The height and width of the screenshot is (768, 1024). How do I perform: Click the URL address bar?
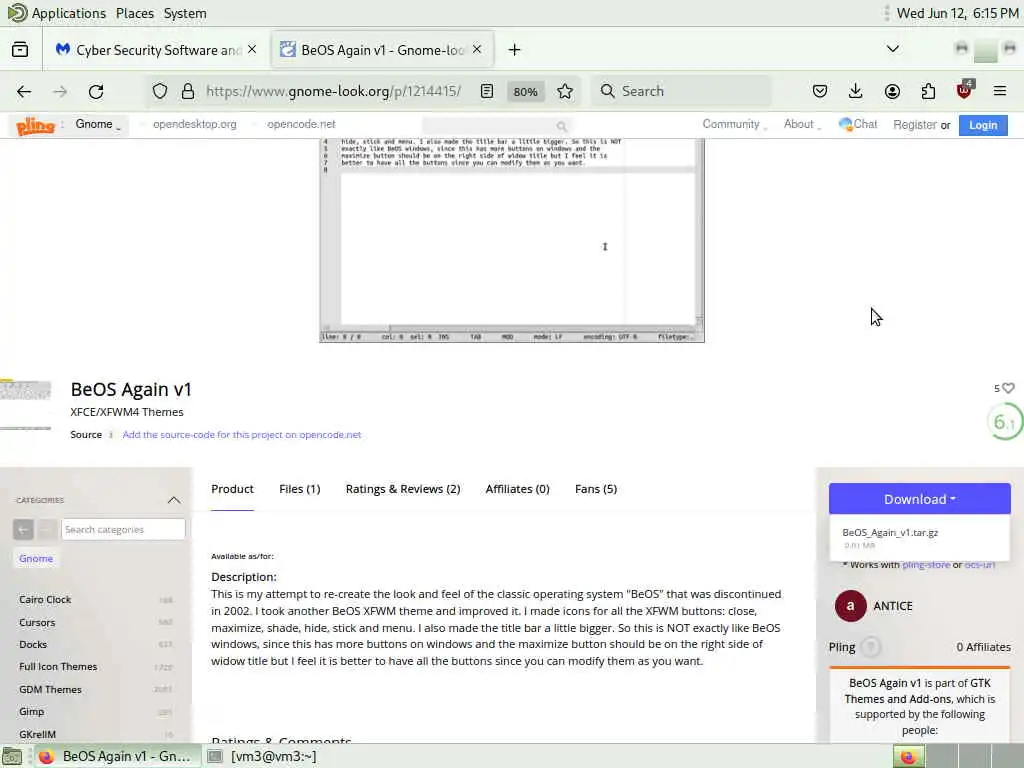(333, 91)
